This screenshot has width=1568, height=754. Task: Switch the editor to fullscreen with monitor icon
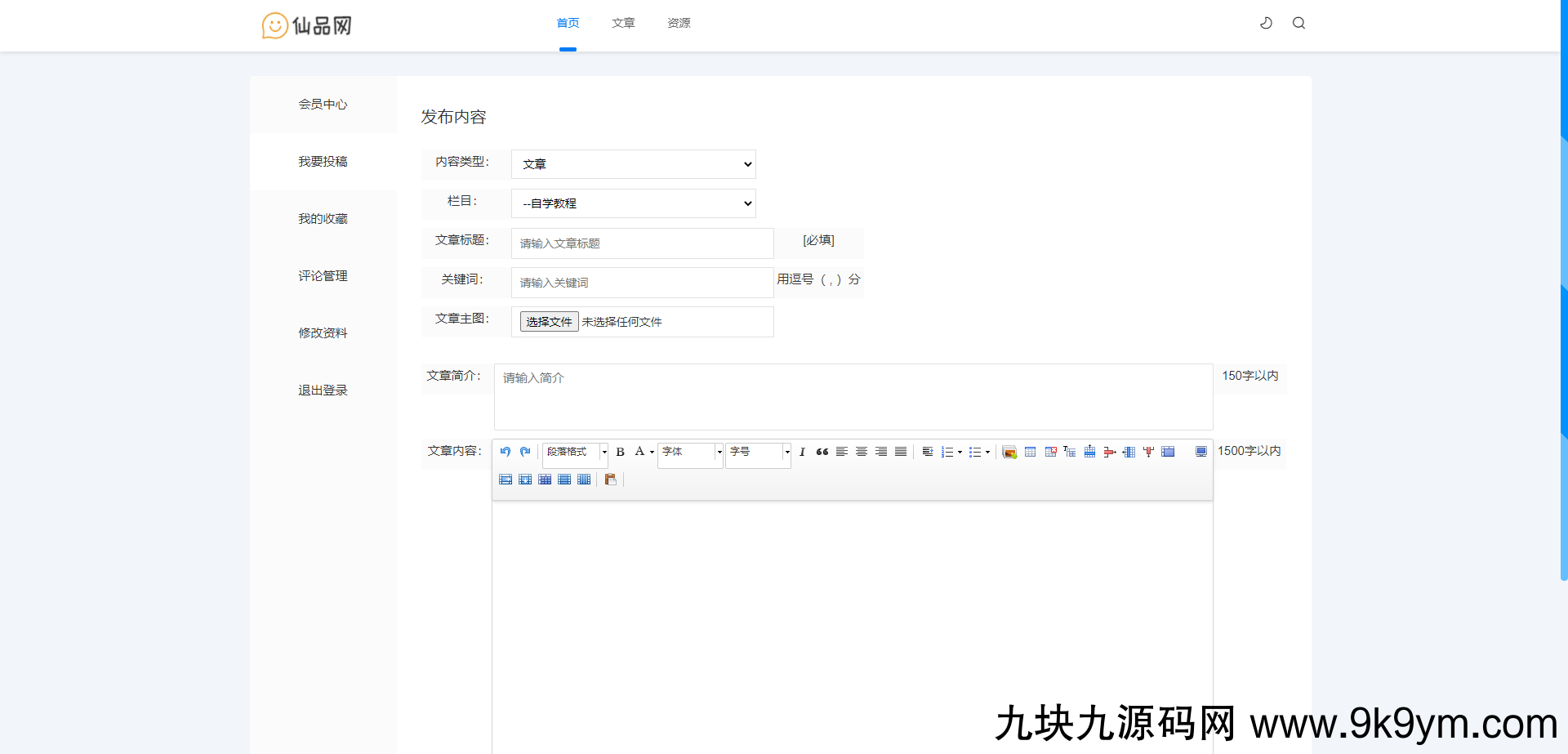point(1200,451)
